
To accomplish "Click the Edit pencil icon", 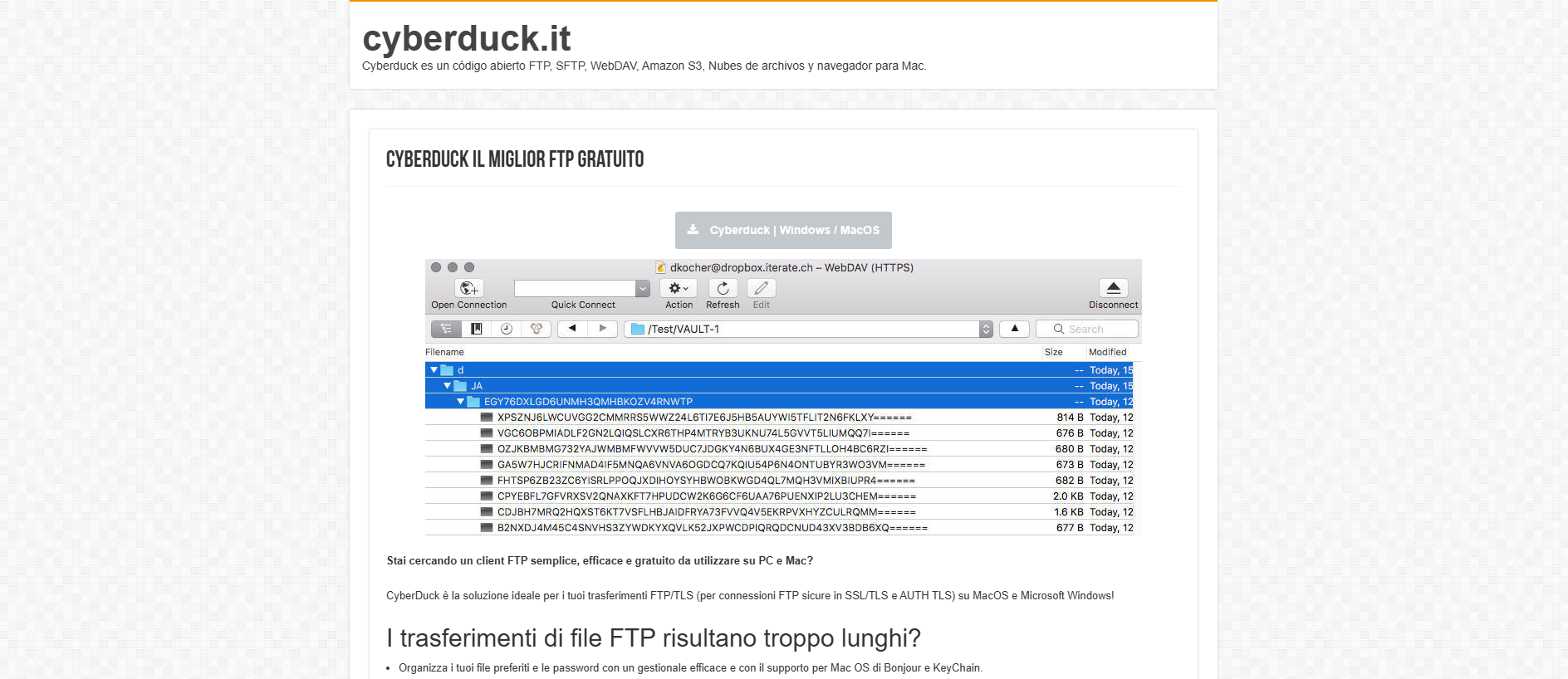I will coord(761,288).
